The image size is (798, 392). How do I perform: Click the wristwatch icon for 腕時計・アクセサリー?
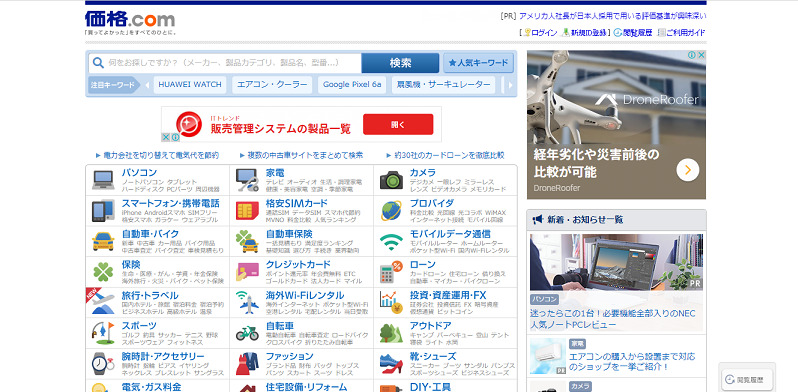click(x=103, y=363)
